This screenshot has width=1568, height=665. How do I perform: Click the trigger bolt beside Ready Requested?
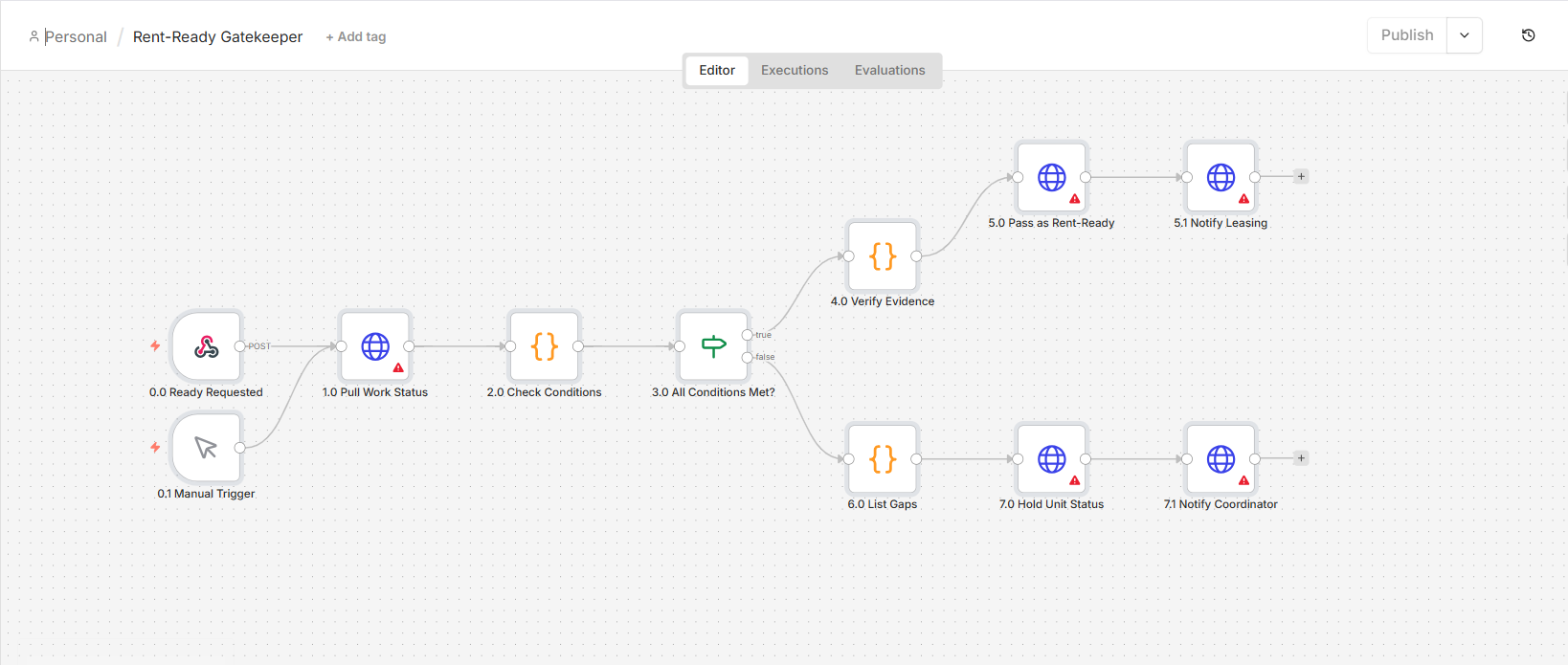[155, 346]
